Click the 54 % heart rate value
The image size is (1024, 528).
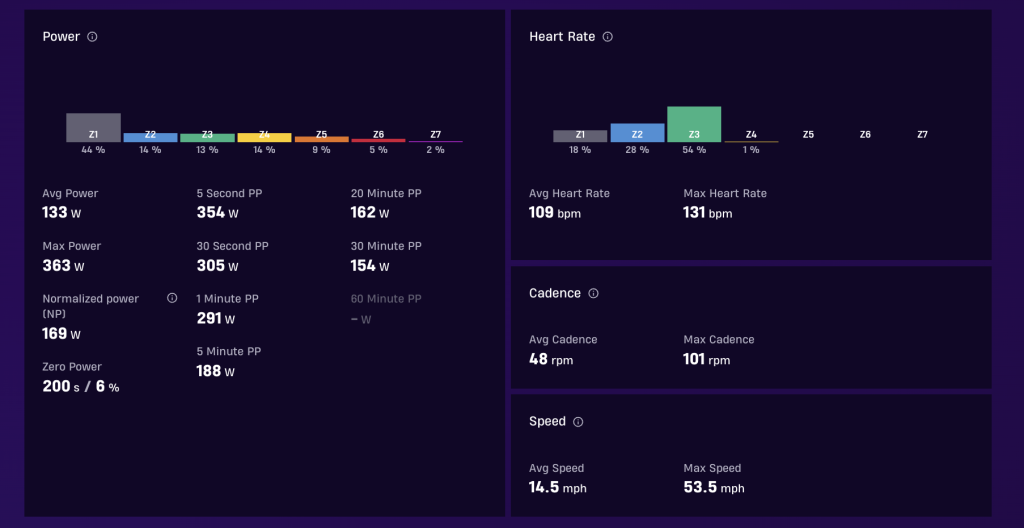[694, 150]
